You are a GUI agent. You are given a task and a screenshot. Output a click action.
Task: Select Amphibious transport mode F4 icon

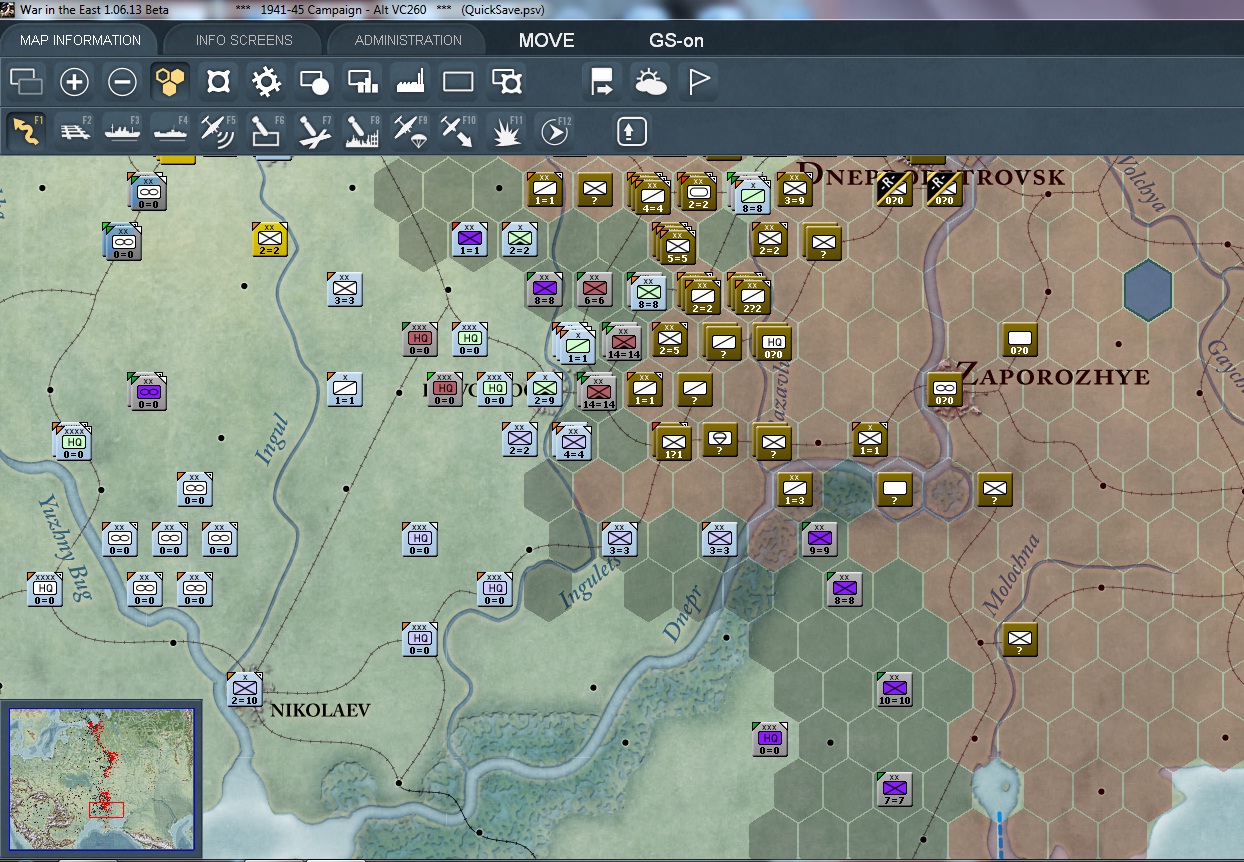pos(171,131)
